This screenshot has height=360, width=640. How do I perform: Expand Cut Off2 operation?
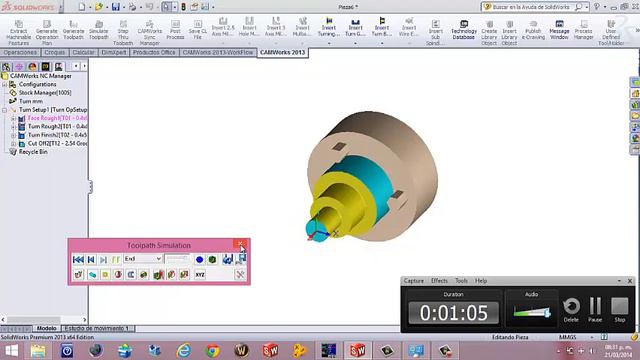tap(13, 144)
